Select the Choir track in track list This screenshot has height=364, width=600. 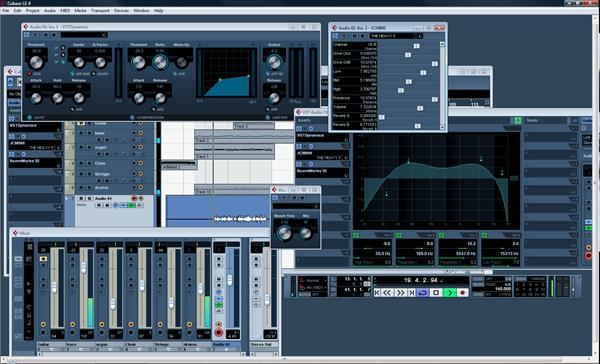[x=100, y=163]
